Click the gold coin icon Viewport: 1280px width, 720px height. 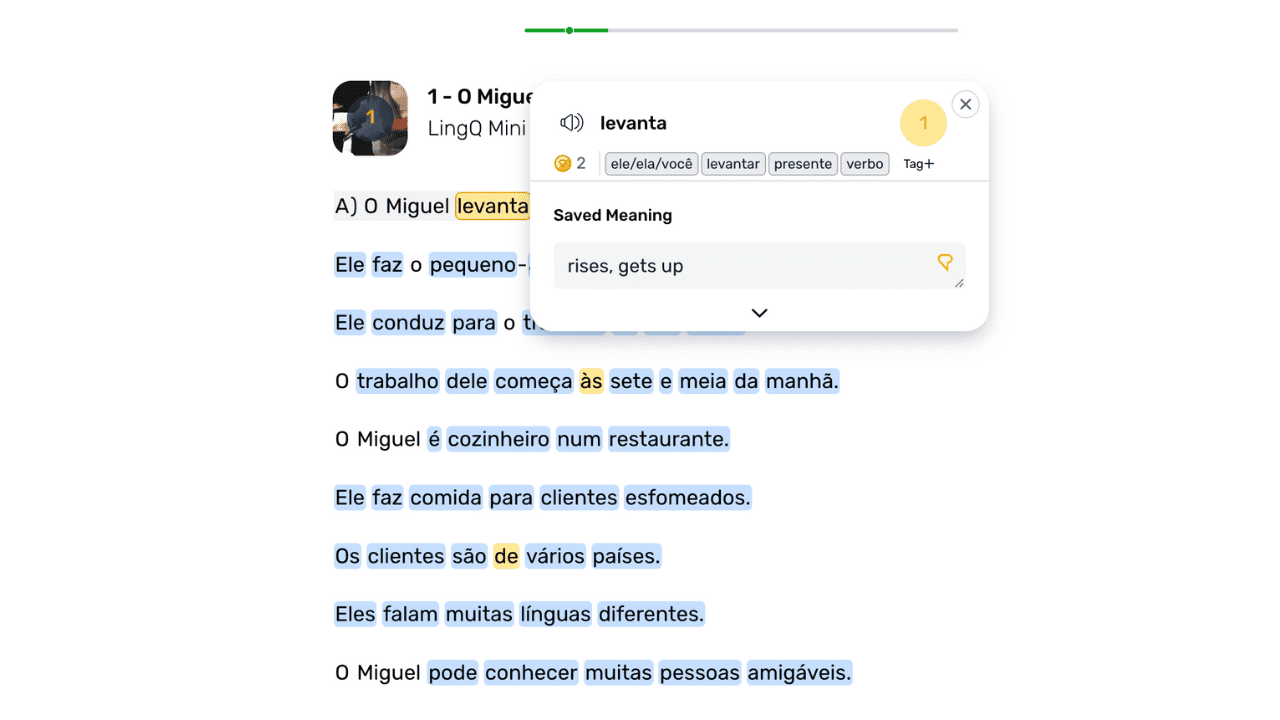tap(562, 163)
